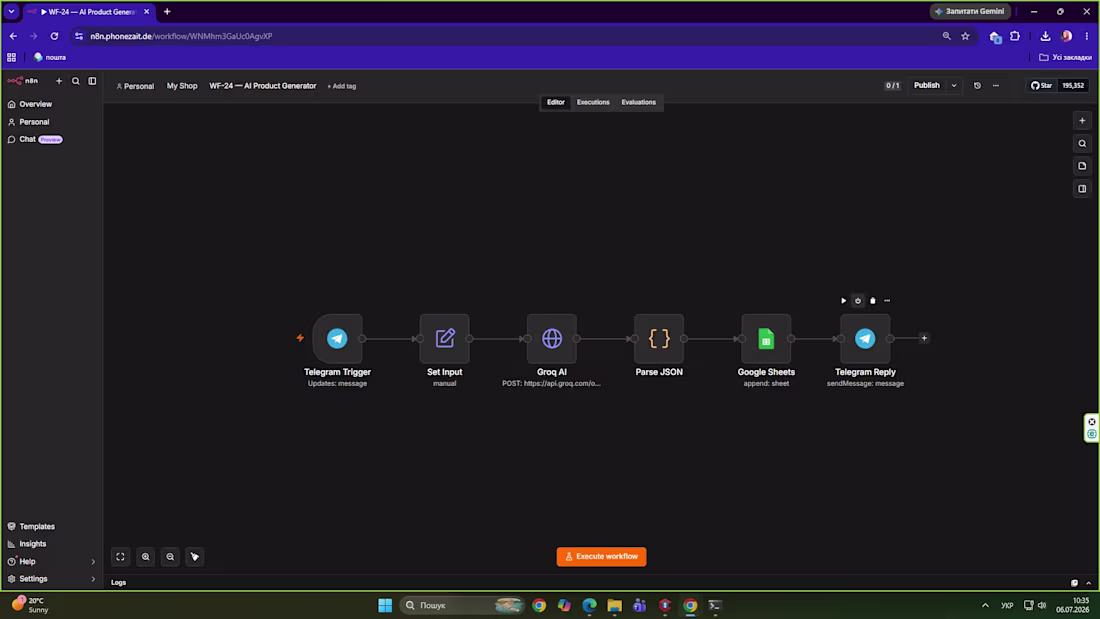This screenshot has height=619, width=1100.
Task: Add a sticky note from right toolbar
Action: [x=1082, y=166]
